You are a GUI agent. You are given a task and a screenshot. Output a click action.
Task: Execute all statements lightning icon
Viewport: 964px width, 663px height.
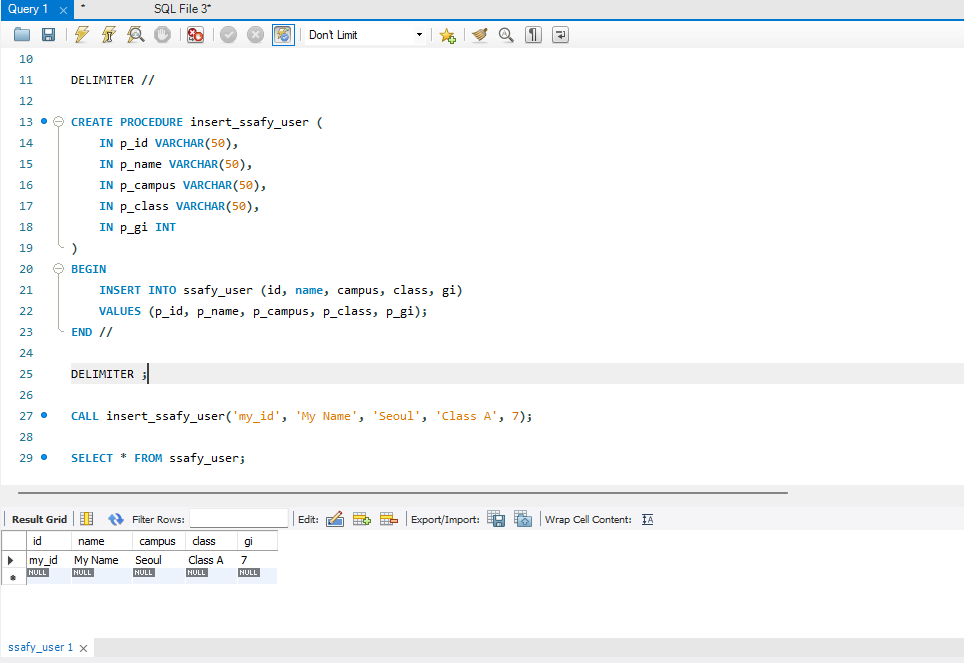tap(82, 34)
